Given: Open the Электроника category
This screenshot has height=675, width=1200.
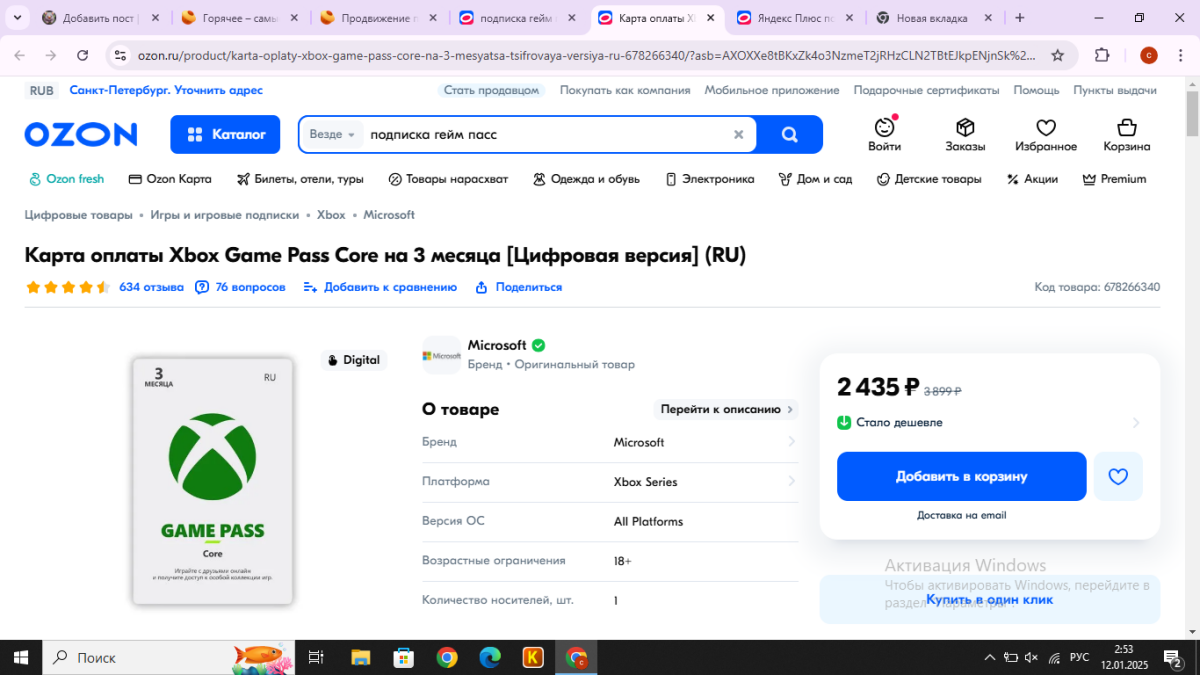Looking at the screenshot, I should point(709,179).
